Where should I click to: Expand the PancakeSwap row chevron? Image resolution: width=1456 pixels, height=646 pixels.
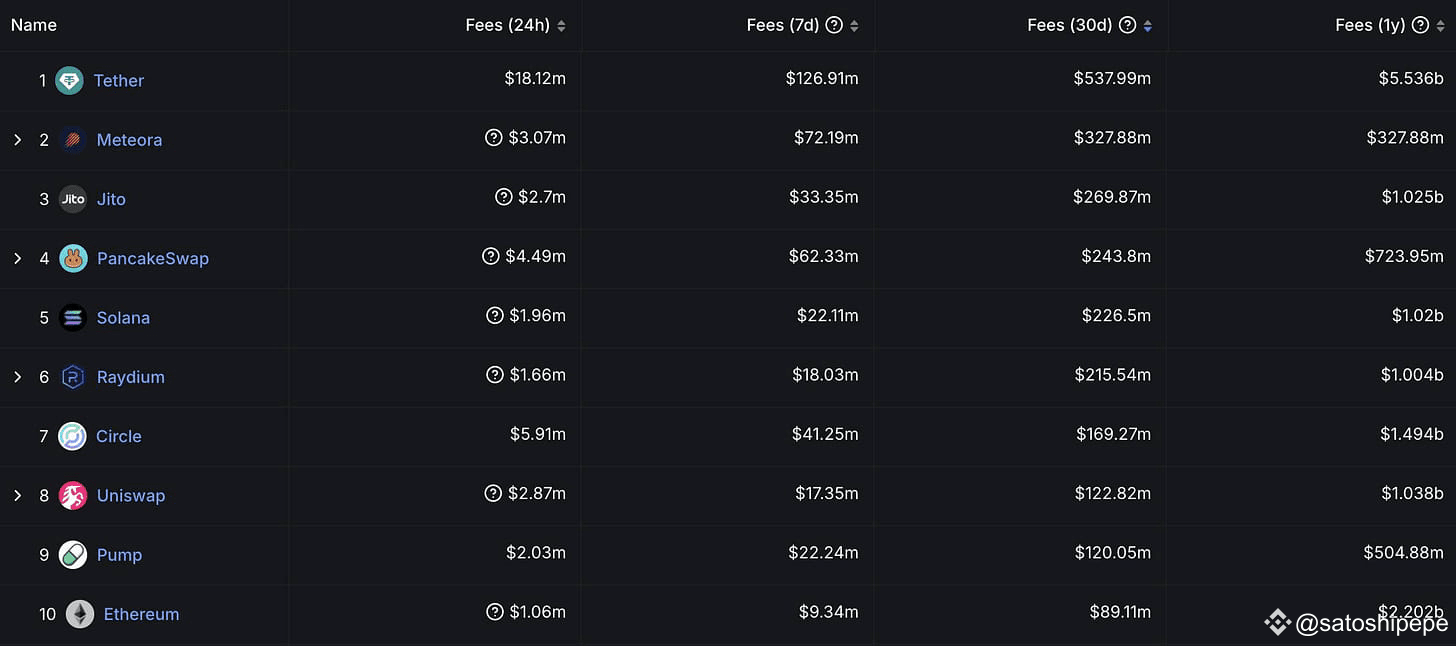click(x=17, y=258)
